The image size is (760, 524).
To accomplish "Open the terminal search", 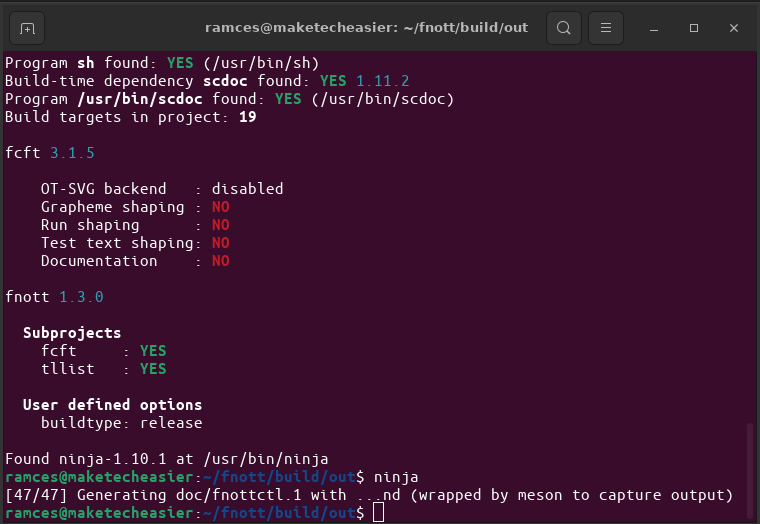I will click(x=564, y=28).
